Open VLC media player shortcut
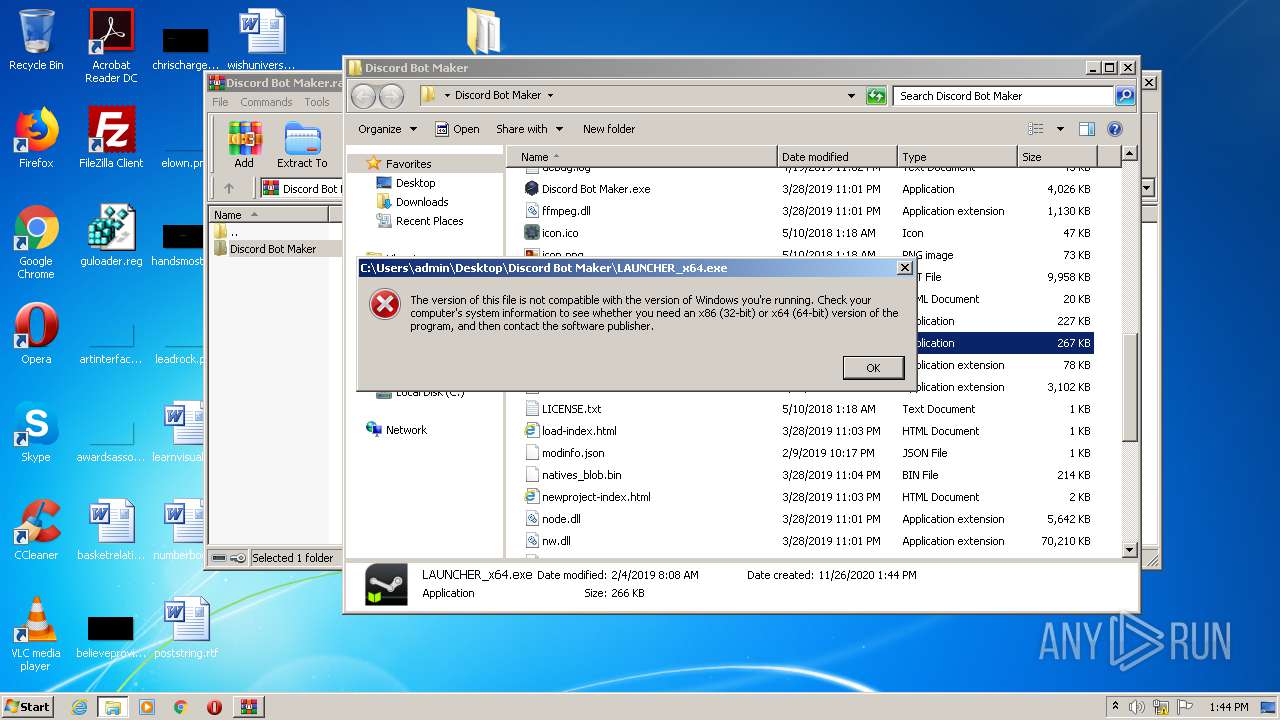Image resolution: width=1280 pixels, height=720 pixels. coord(36,634)
